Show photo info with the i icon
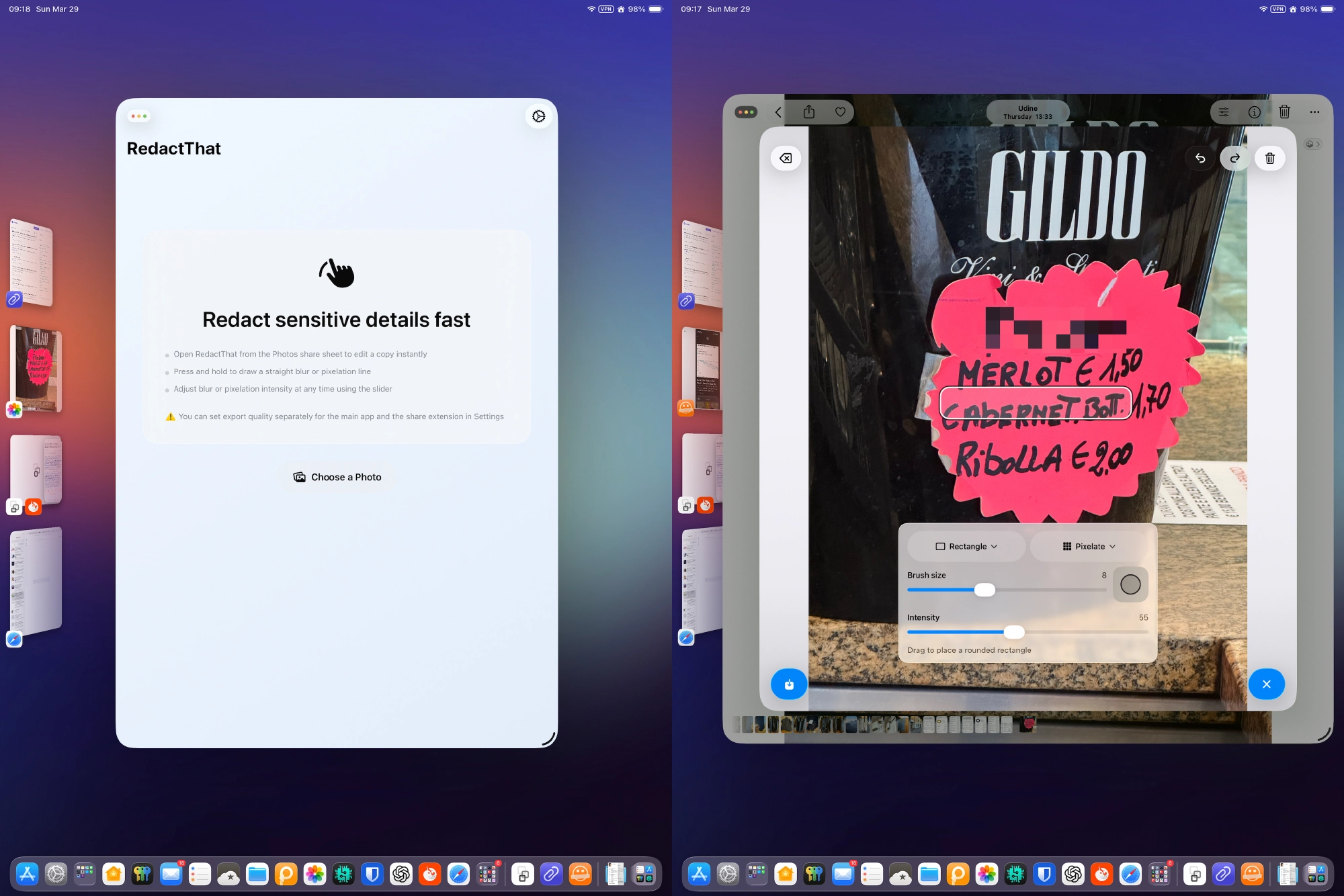The width and height of the screenshot is (1344, 896). (1254, 112)
